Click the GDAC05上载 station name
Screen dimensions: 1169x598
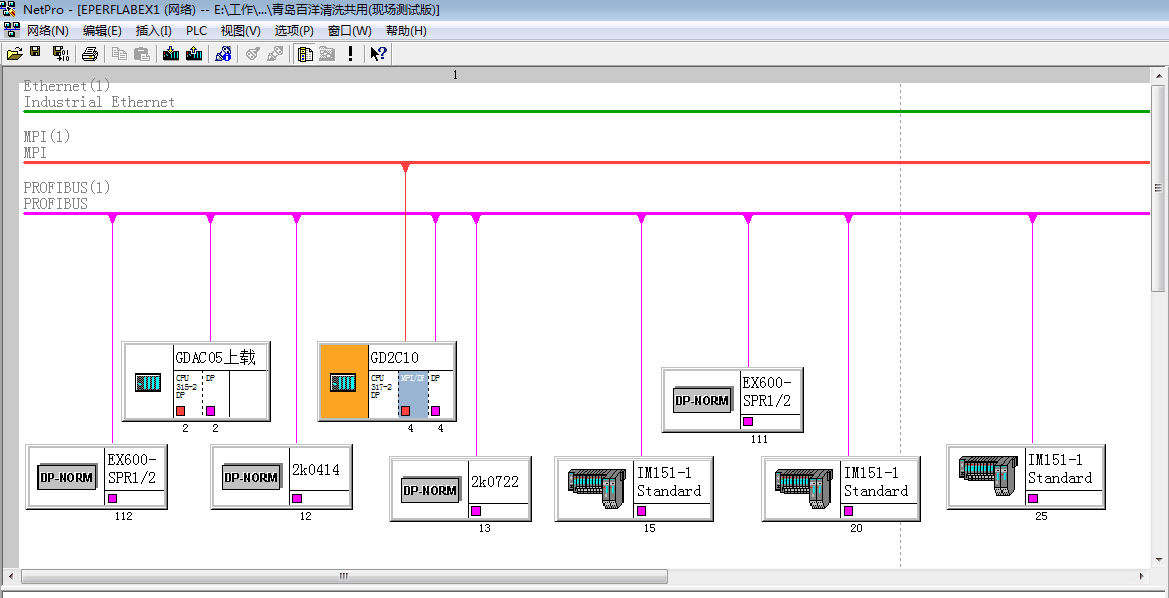tap(215, 358)
